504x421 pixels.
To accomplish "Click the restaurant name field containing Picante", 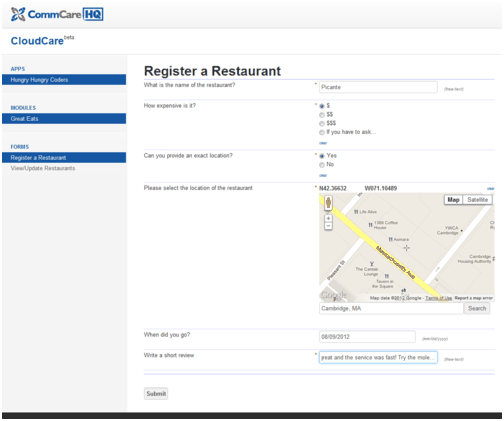I will pyautogui.click(x=378, y=87).
